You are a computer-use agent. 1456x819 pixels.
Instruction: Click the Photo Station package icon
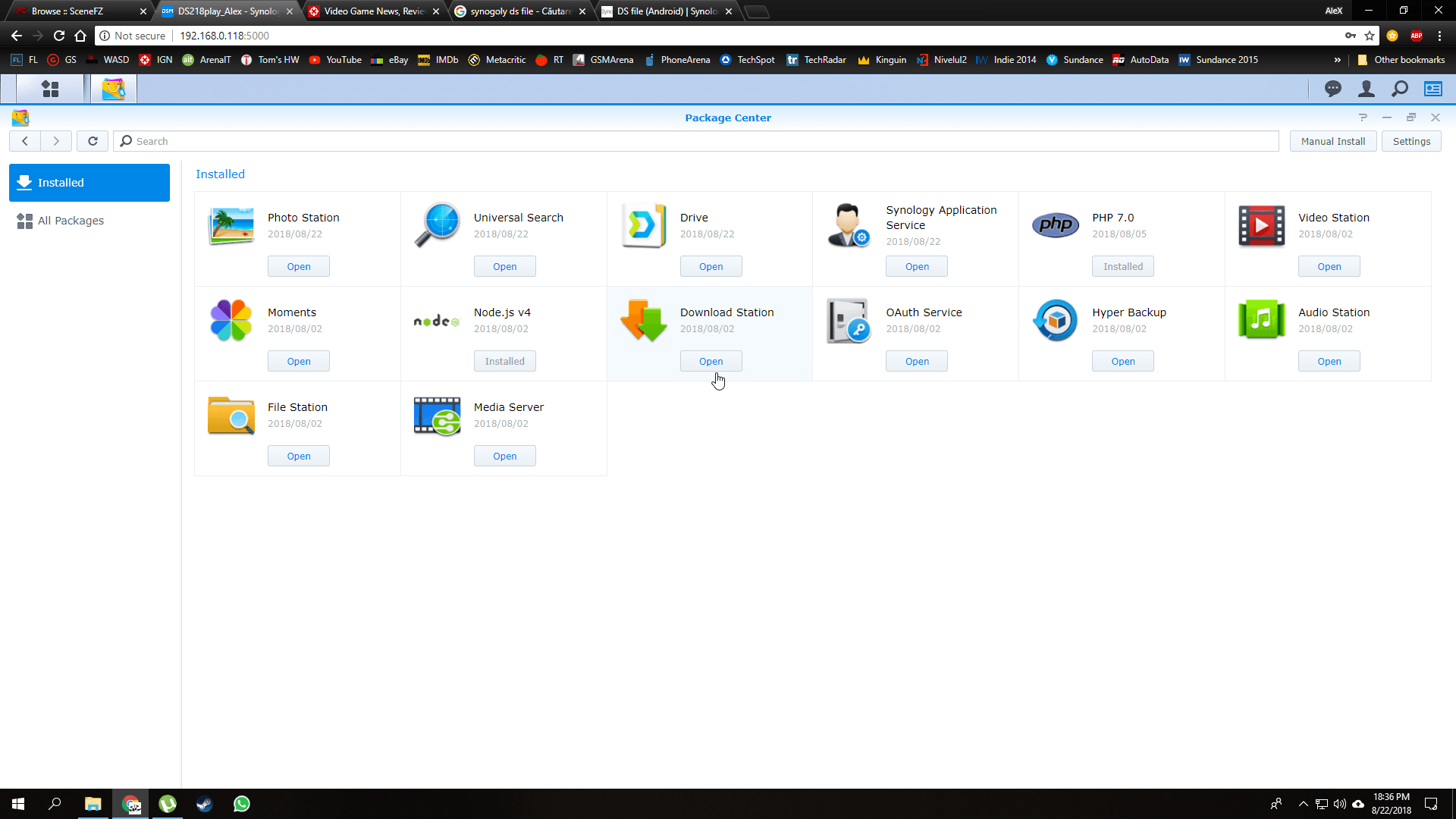[231, 226]
